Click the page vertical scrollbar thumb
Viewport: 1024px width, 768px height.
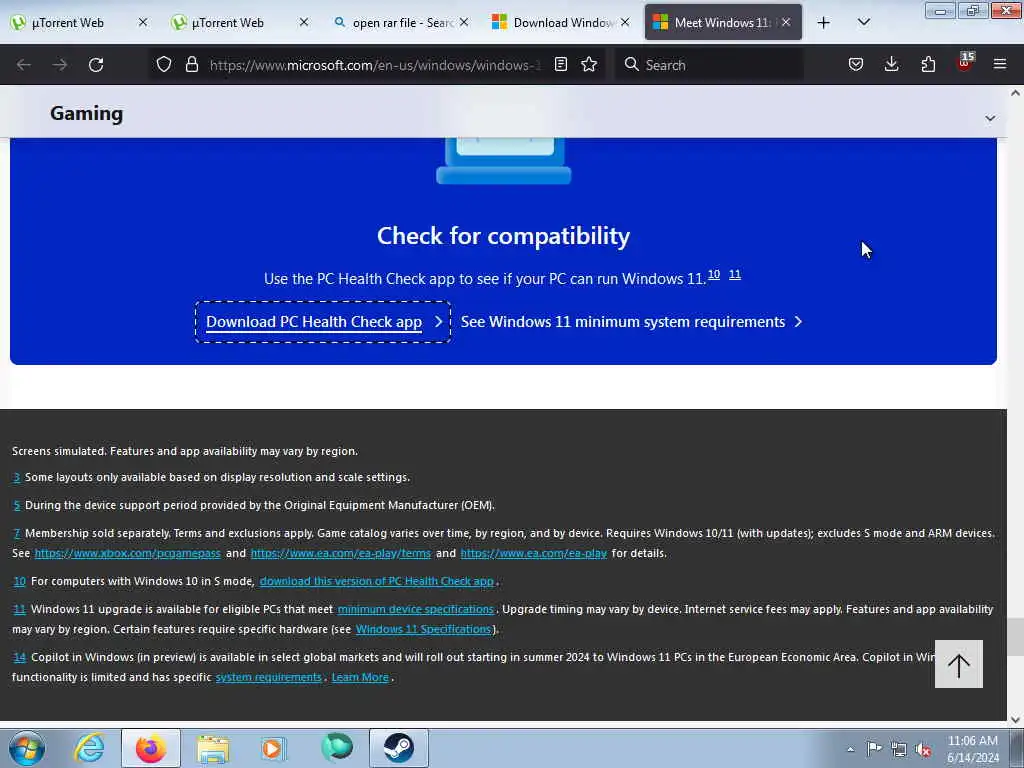[x=1016, y=637]
